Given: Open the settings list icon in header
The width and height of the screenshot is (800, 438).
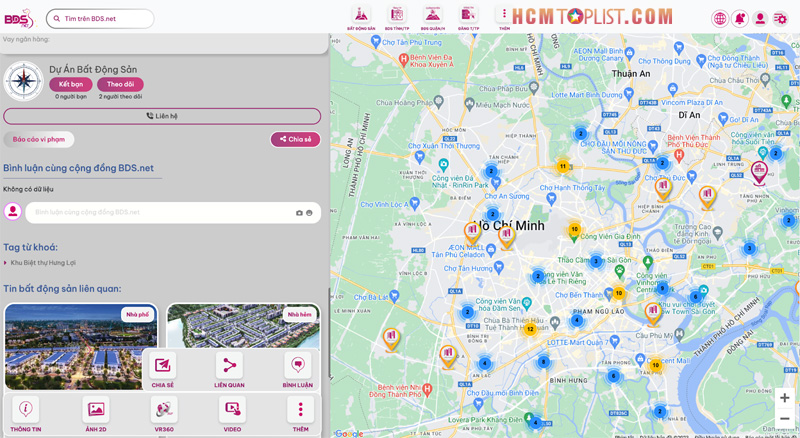Looking at the screenshot, I should (781, 19).
